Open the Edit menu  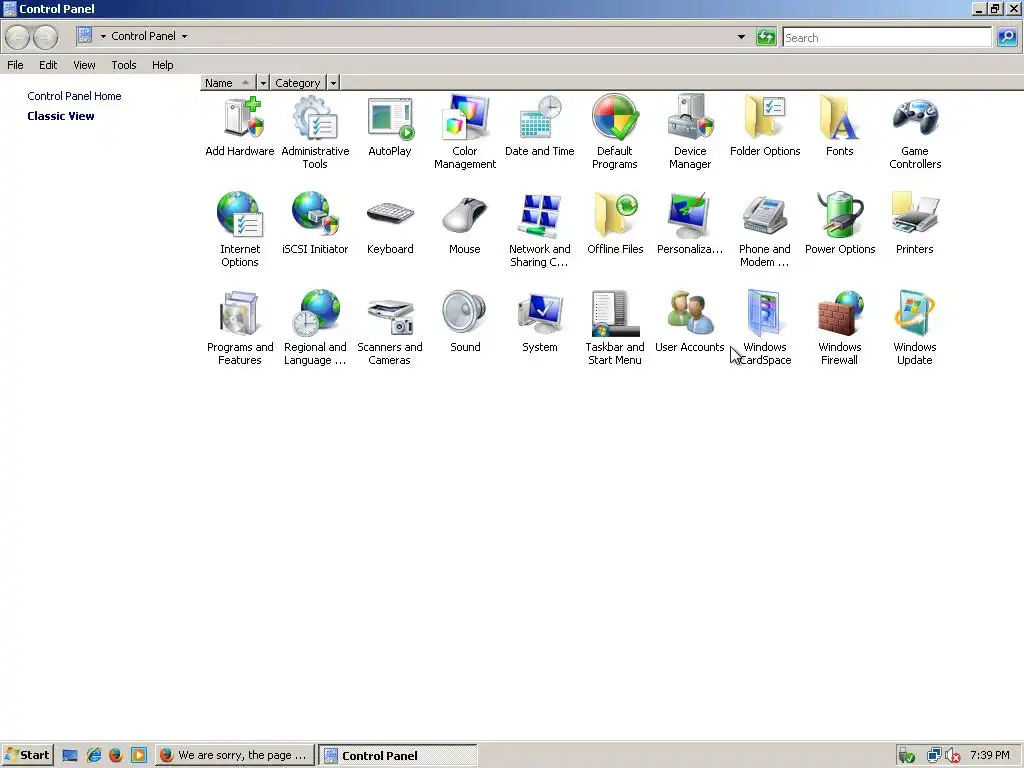(x=48, y=65)
